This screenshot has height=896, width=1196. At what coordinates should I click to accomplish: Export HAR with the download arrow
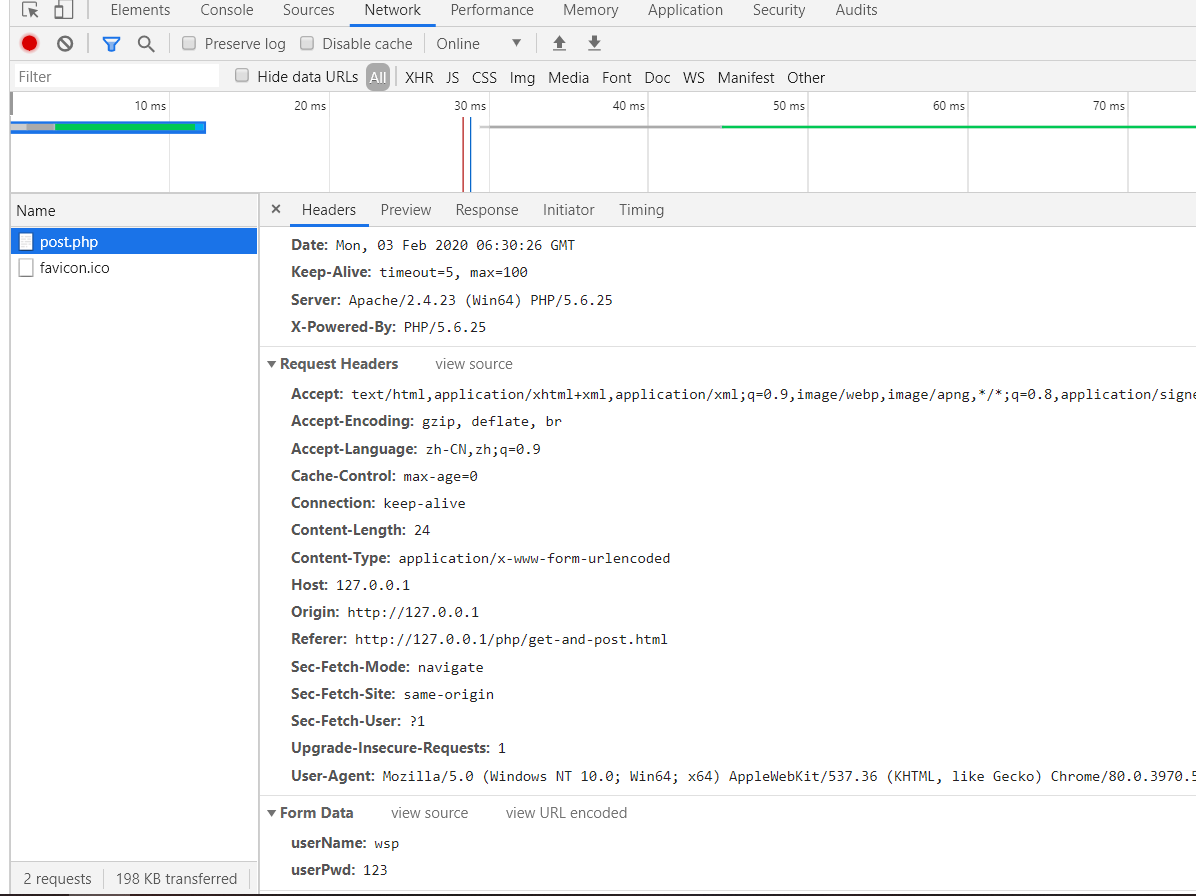tap(594, 43)
